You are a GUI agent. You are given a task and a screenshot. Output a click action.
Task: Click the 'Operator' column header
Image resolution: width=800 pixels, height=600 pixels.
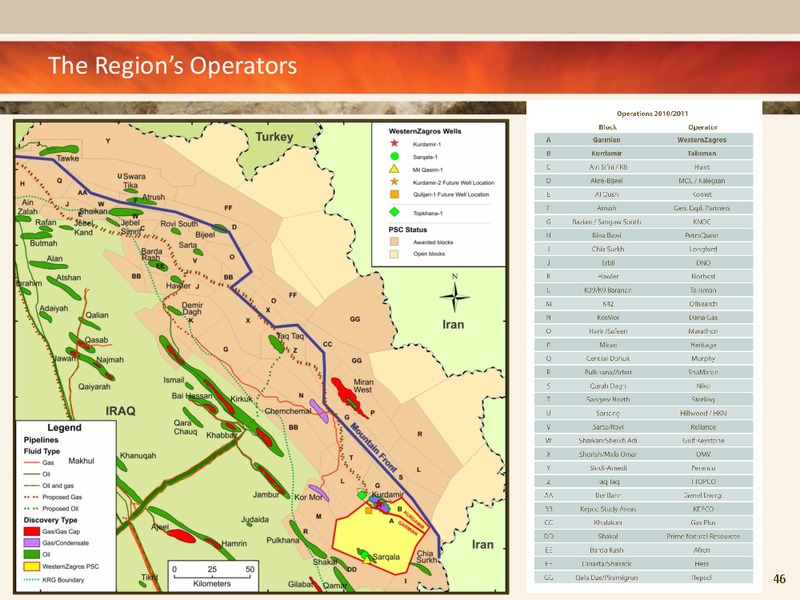click(x=703, y=127)
